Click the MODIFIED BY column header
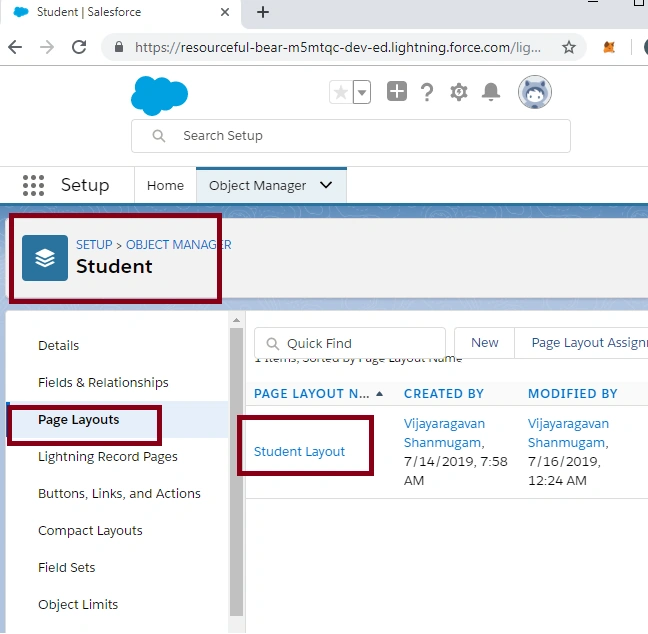This screenshot has height=634, width=648. pos(573,393)
